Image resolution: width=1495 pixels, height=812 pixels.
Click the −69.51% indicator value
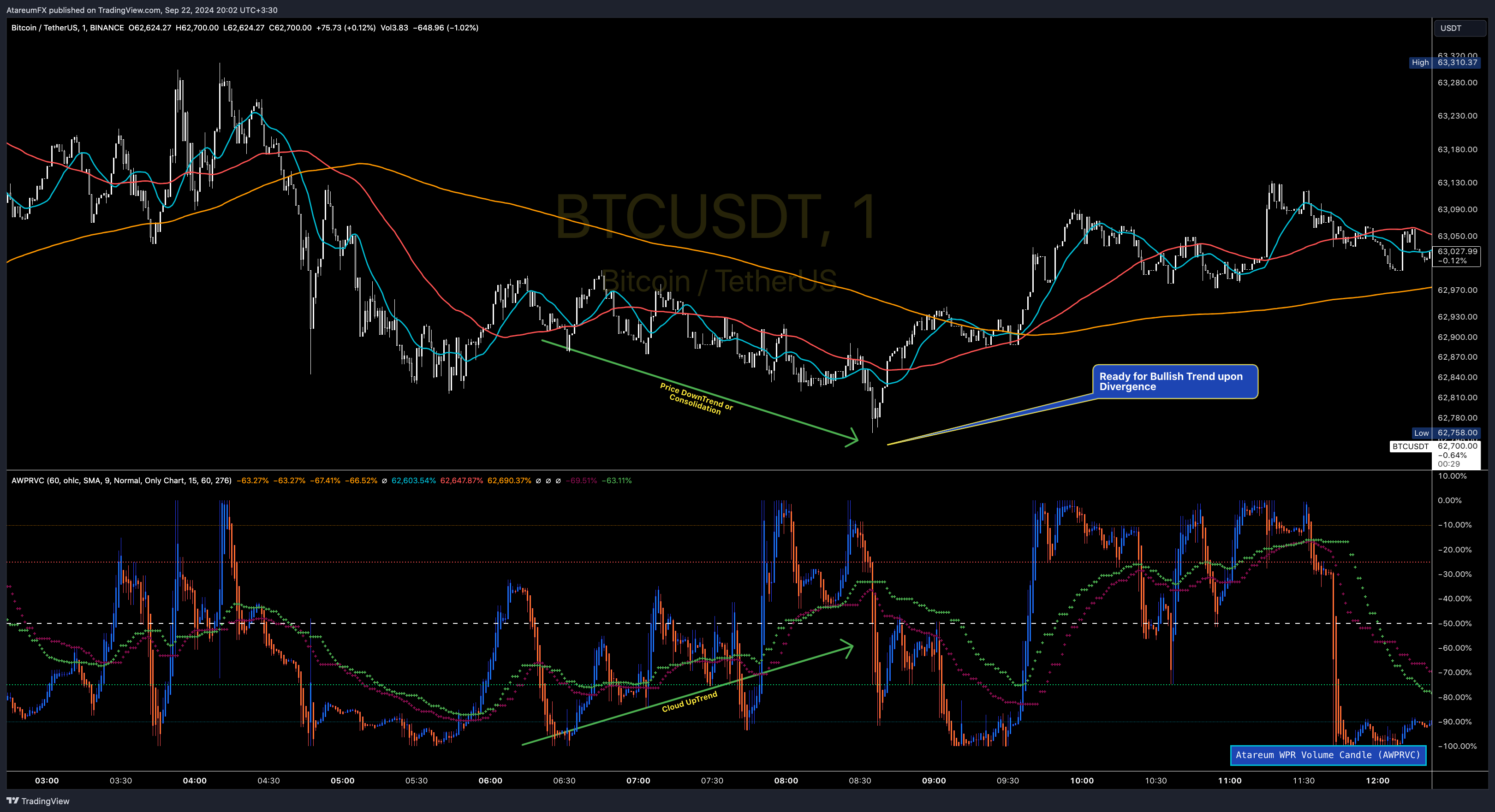point(581,481)
